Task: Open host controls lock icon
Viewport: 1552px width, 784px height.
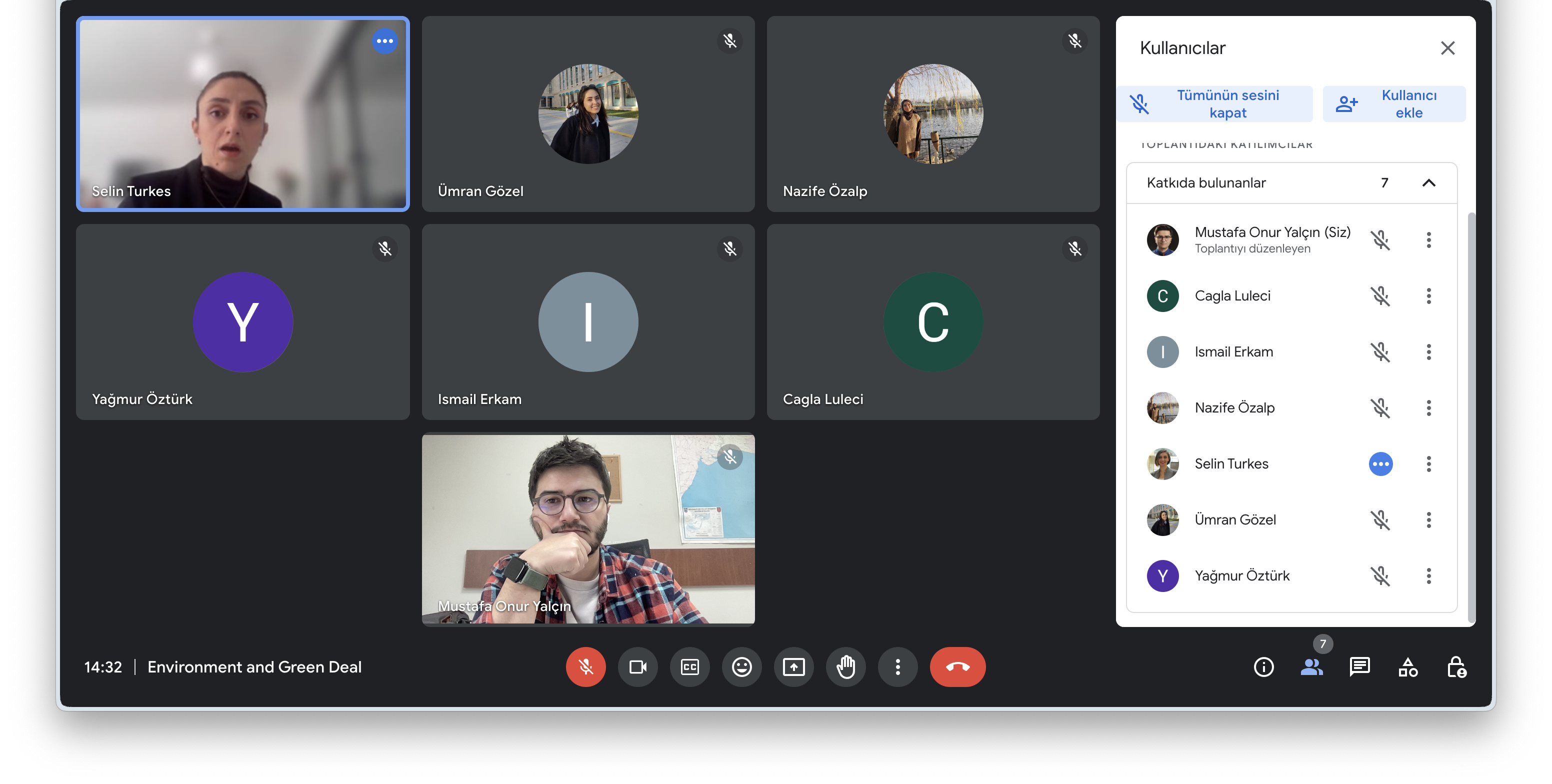Action: [1456, 667]
